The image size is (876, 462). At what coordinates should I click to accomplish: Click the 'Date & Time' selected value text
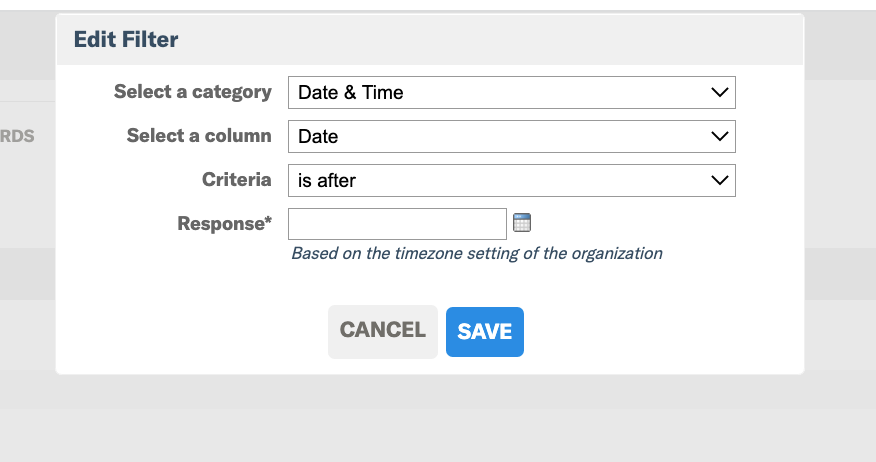coord(350,93)
